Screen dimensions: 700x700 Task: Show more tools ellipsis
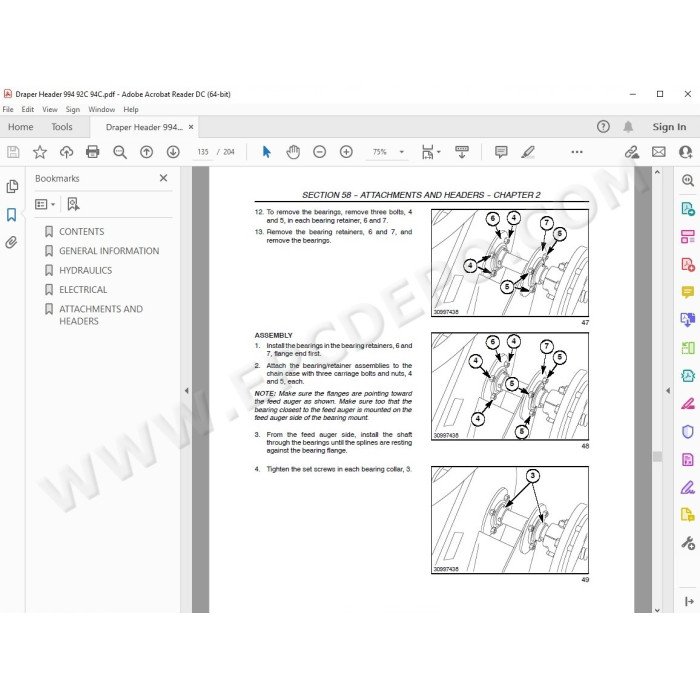(x=577, y=152)
